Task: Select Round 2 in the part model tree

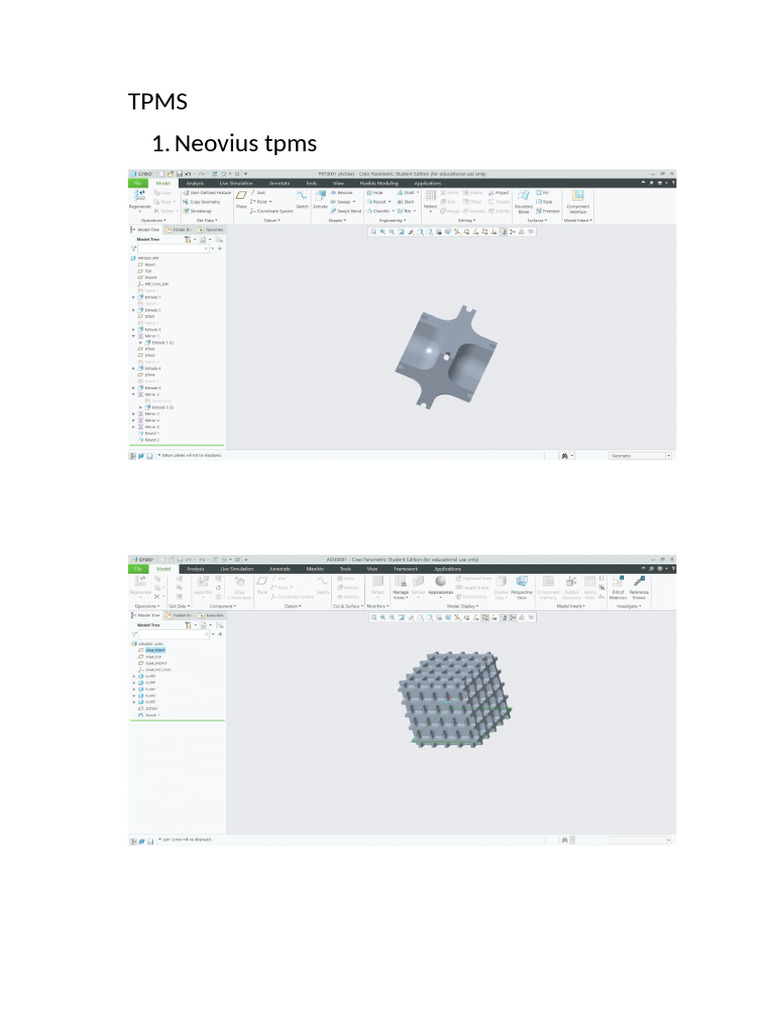Action: (149, 440)
